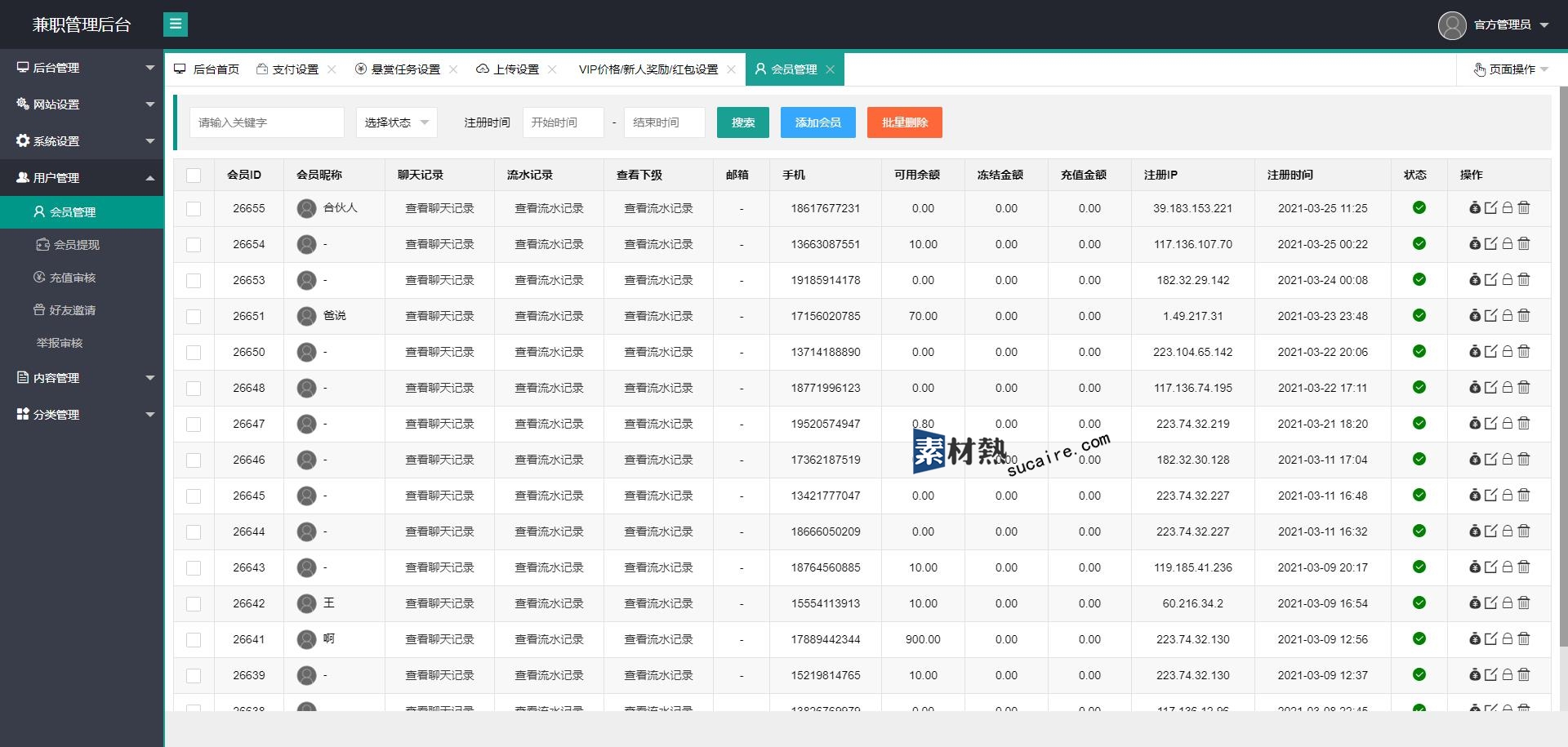1568x747 pixels.
Task: Open 查看聊天记录 for member 26655
Action: tap(440, 208)
